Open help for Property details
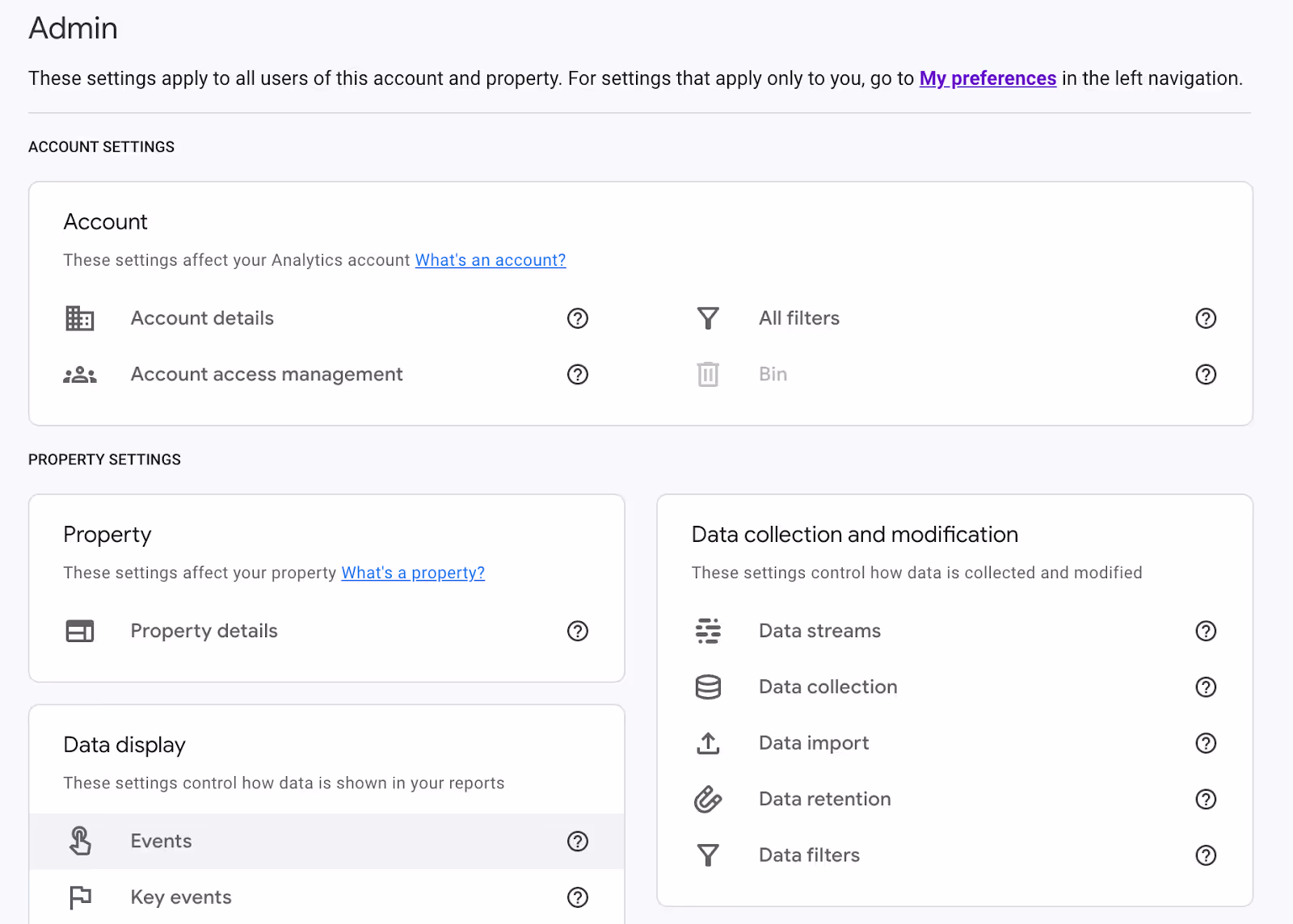 coord(578,631)
